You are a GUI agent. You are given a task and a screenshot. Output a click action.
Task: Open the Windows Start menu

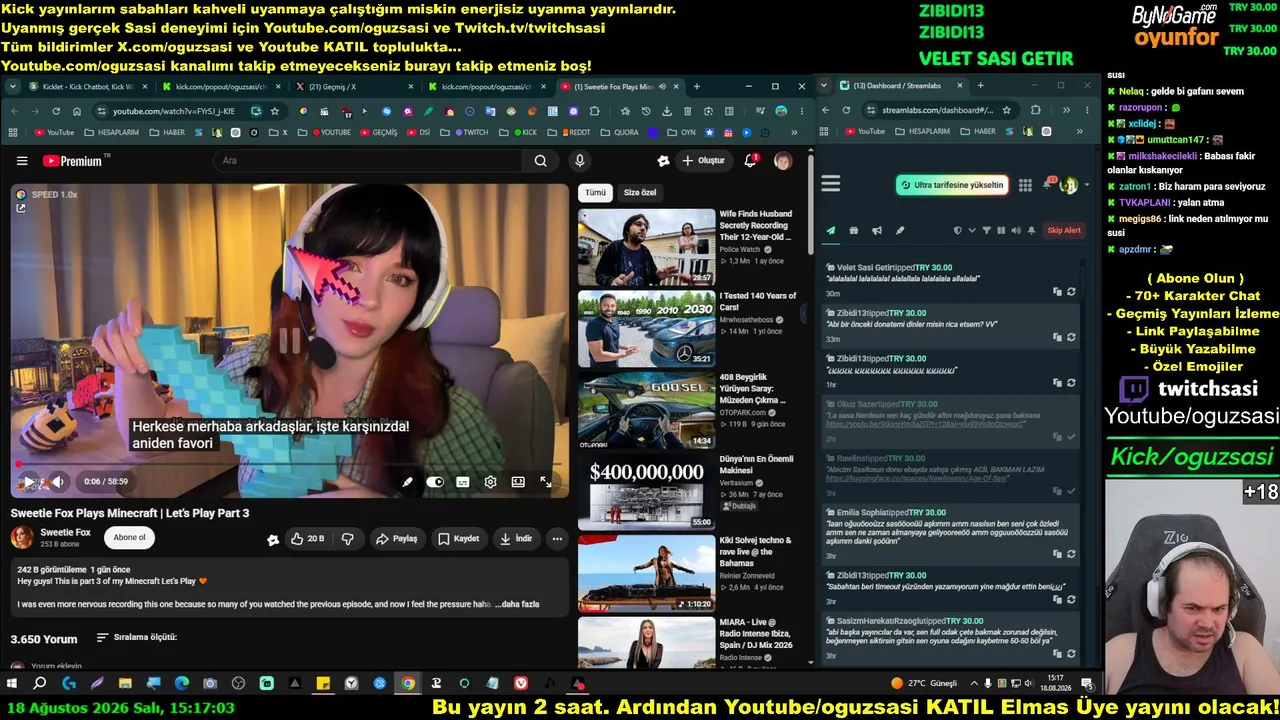pyautogui.click(x=12, y=684)
